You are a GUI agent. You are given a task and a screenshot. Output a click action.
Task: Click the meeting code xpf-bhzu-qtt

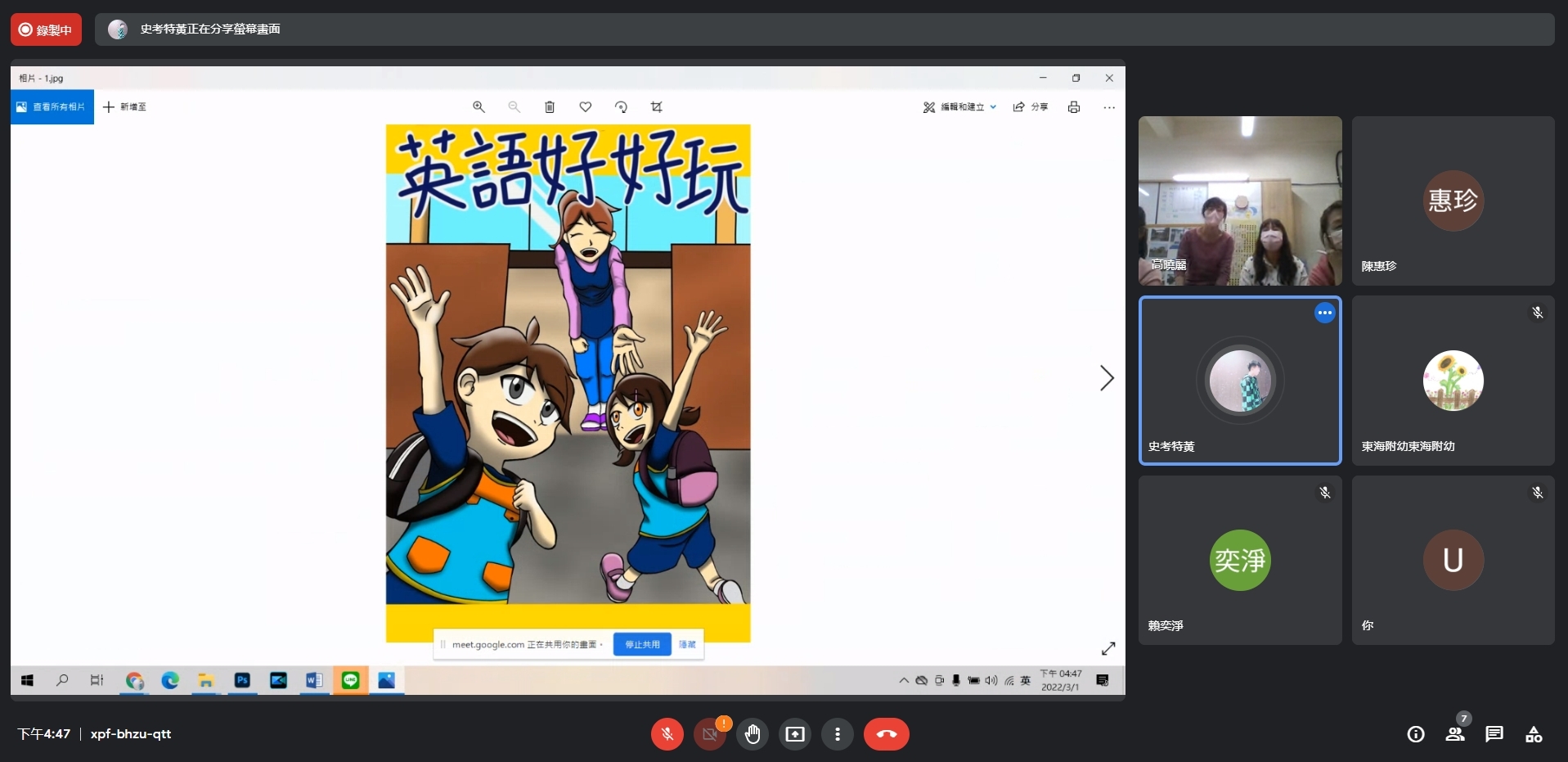(131, 734)
